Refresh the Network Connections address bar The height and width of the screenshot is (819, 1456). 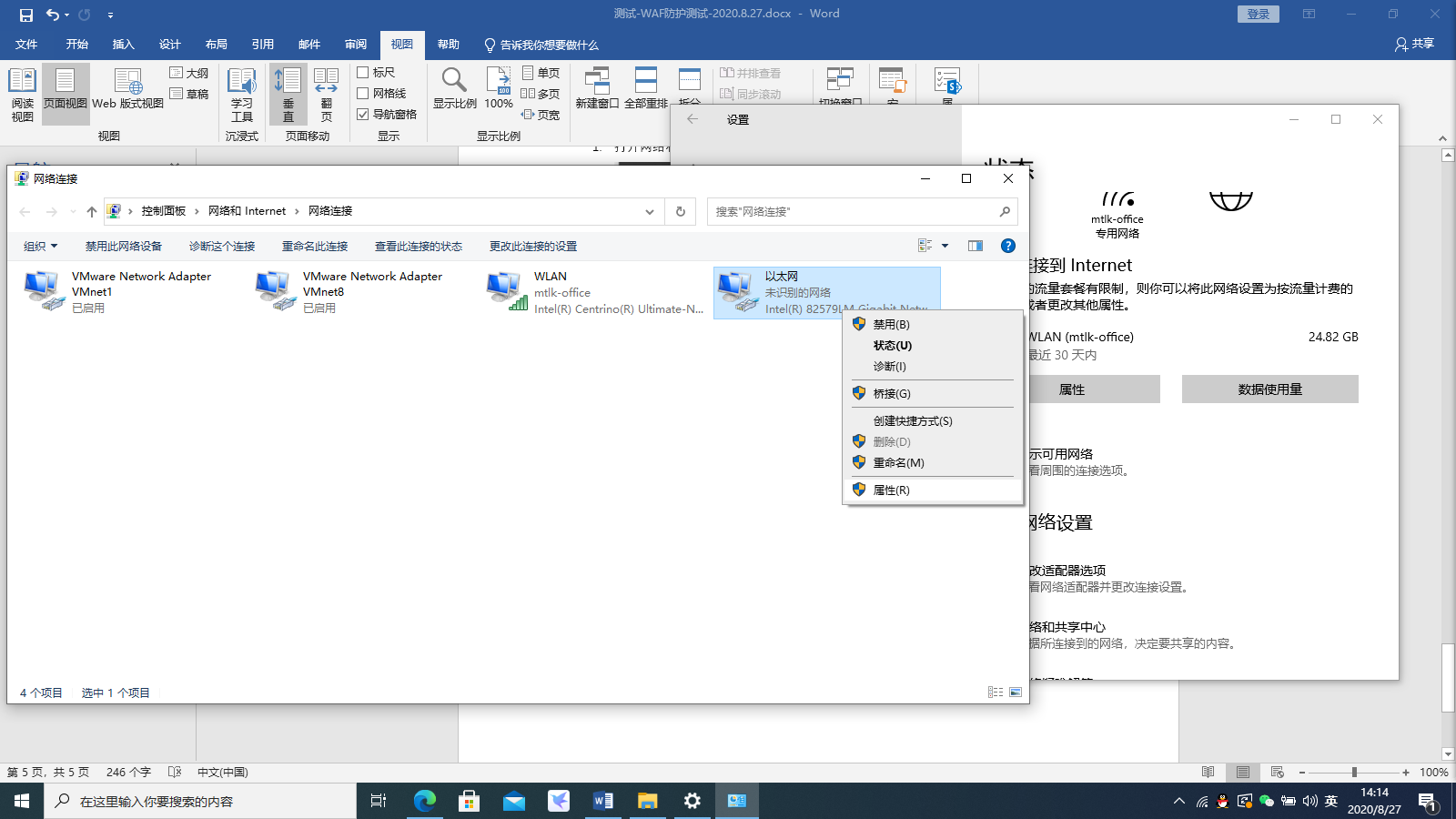[681, 211]
